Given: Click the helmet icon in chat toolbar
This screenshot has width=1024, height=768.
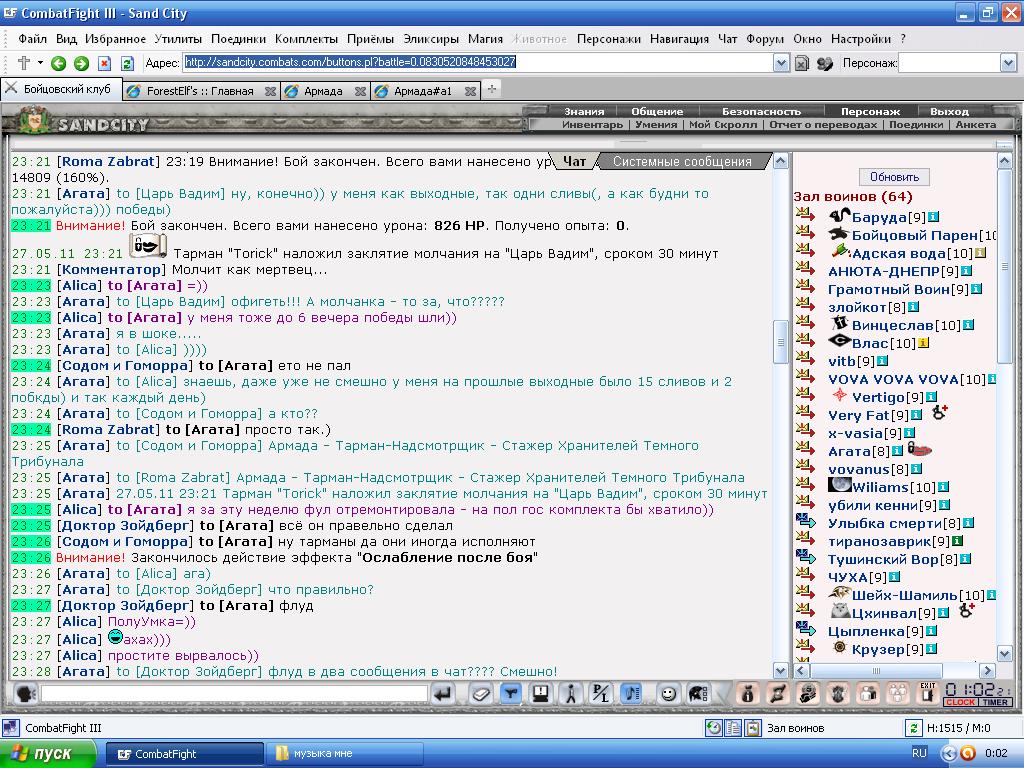Looking at the screenshot, I should click(698, 694).
